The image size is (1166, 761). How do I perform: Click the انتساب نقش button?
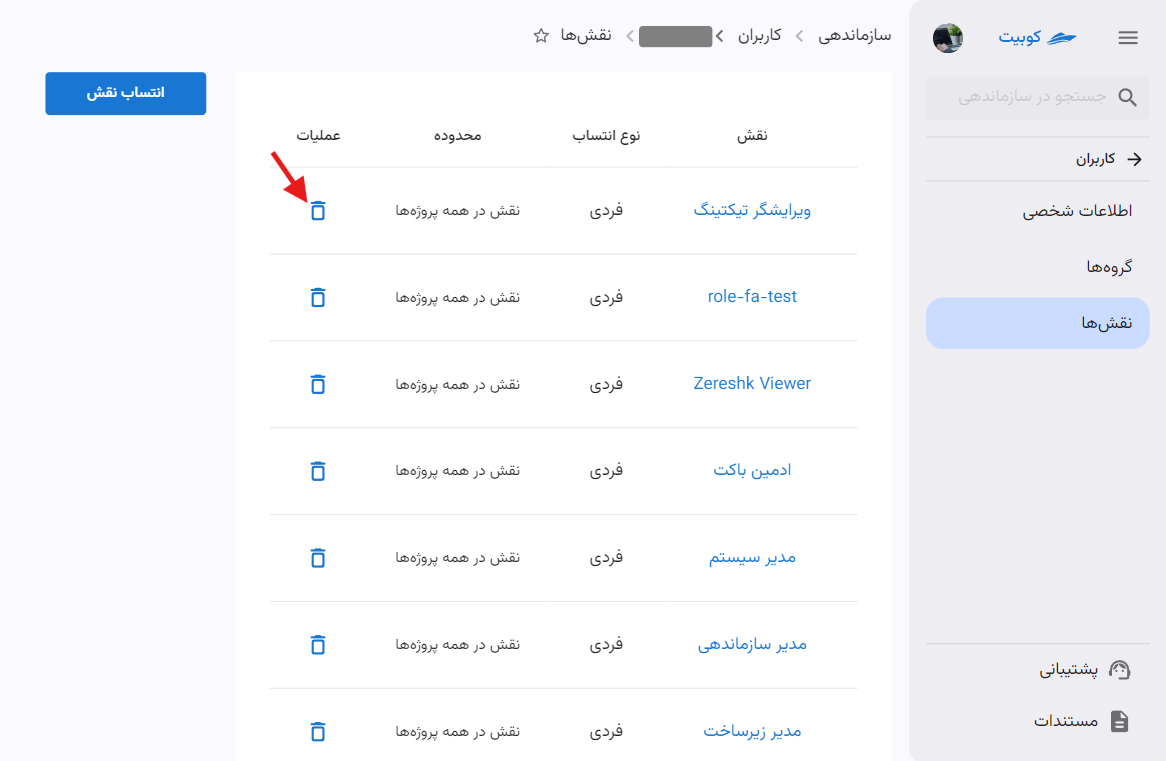[126, 93]
